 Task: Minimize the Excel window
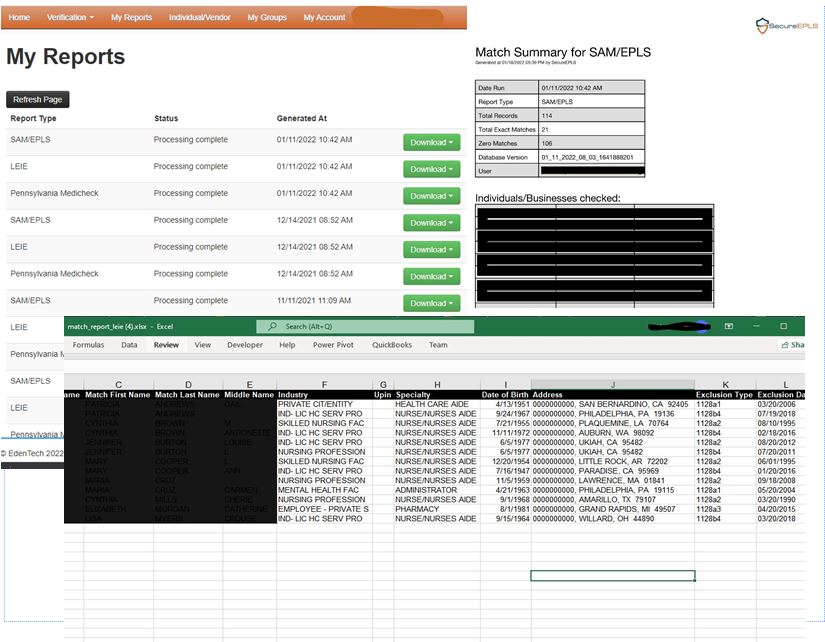coord(756,326)
